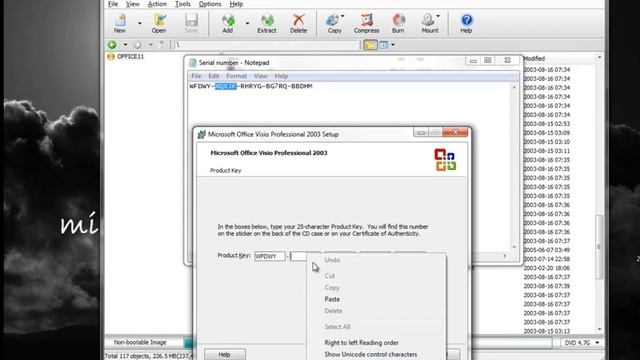Screen dimensions: 640x360
Task: Click the Notepad title bar icon
Action: 192,62
